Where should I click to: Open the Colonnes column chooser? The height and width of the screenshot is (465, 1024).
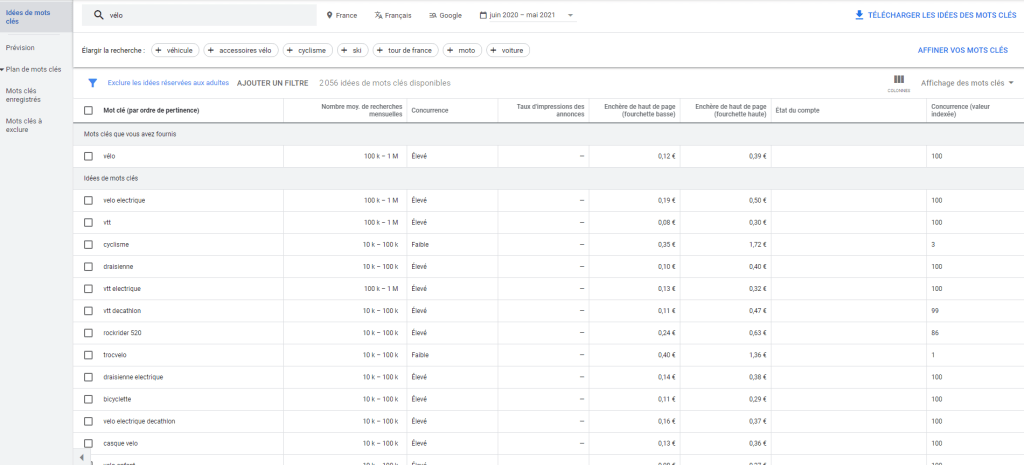pyautogui.click(x=898, y=82)
